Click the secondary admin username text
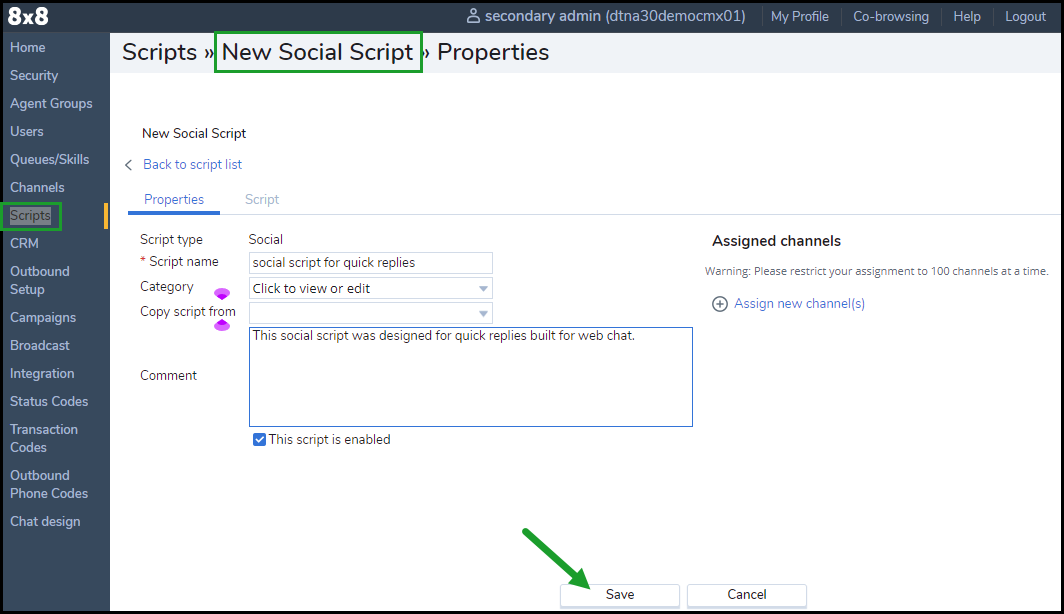This screenshot has width=1064, height=614. (615, 16)
